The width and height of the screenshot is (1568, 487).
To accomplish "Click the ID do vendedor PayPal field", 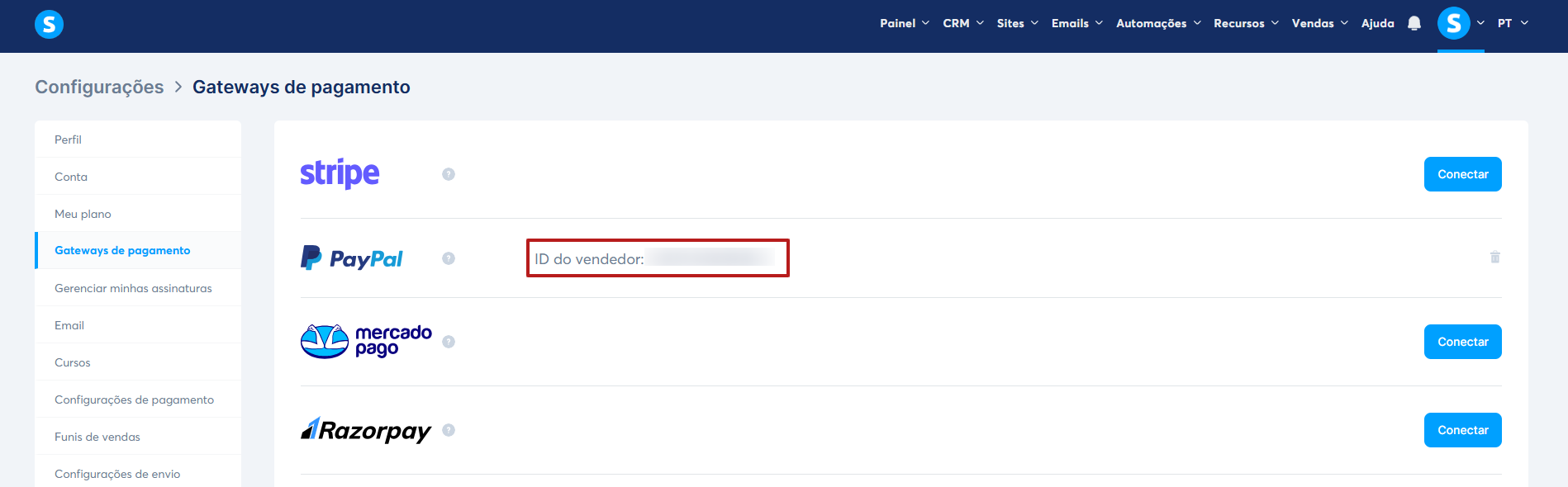I will [658, 258].
